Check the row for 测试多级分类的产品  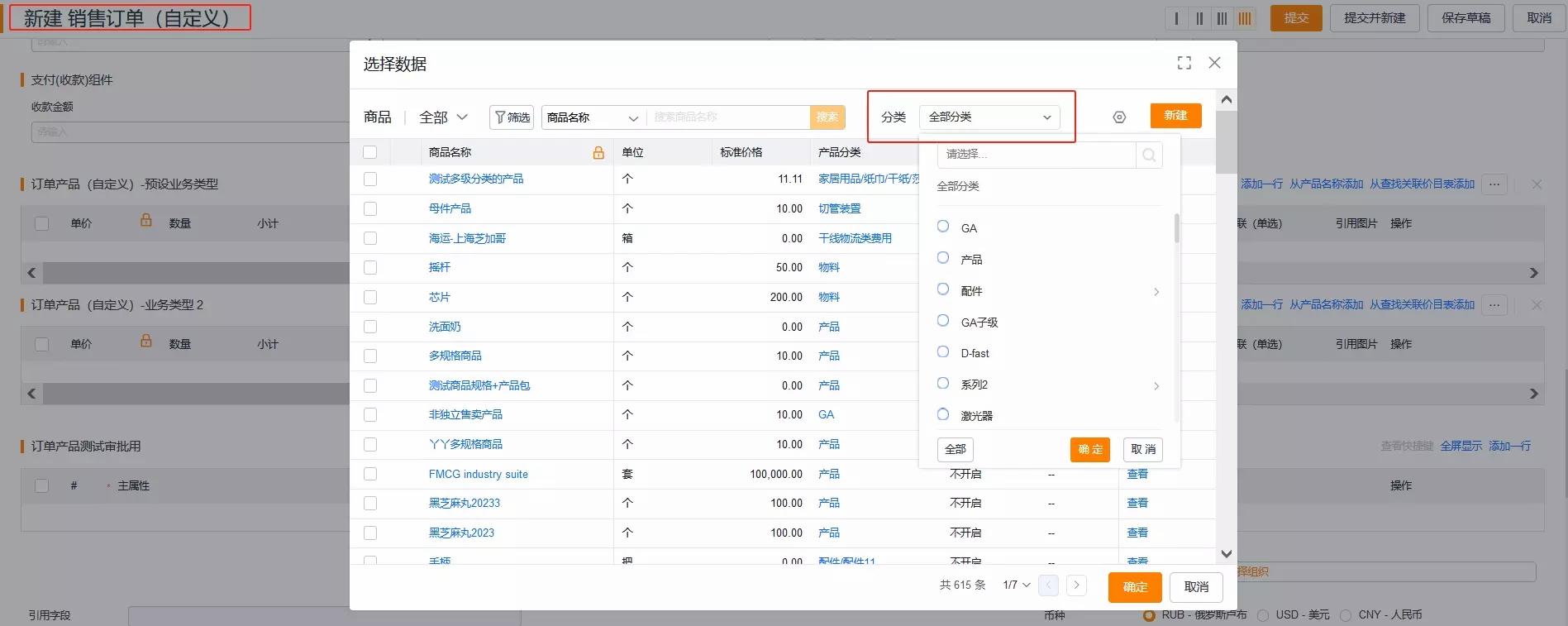[370, 179]
